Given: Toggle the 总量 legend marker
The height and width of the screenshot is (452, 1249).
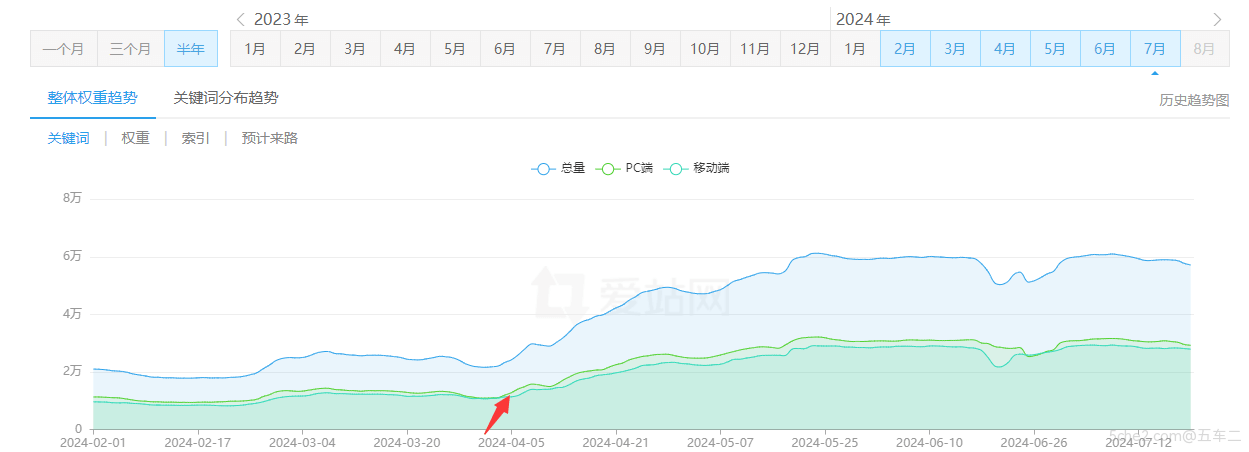Looking at the screenshot, I should [543, 169].
